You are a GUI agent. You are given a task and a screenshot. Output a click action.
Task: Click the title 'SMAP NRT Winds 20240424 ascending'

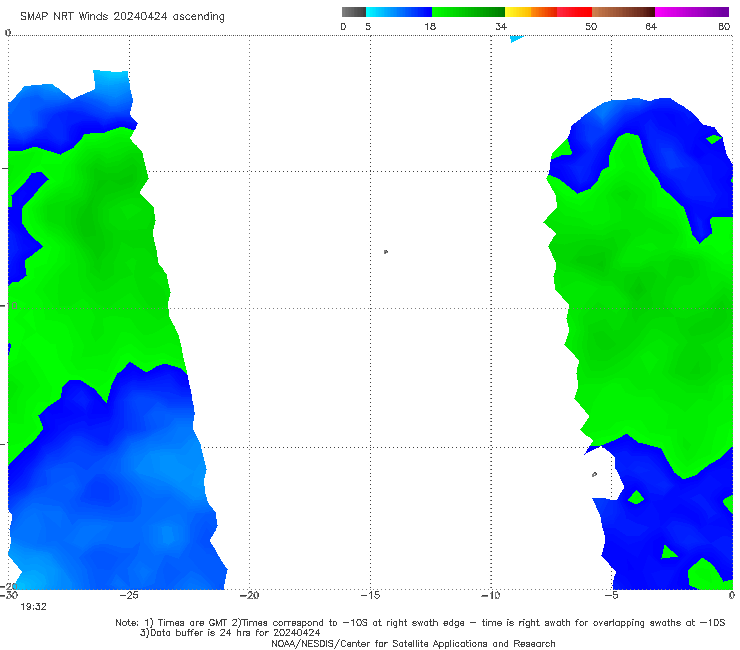click(122, 17)
